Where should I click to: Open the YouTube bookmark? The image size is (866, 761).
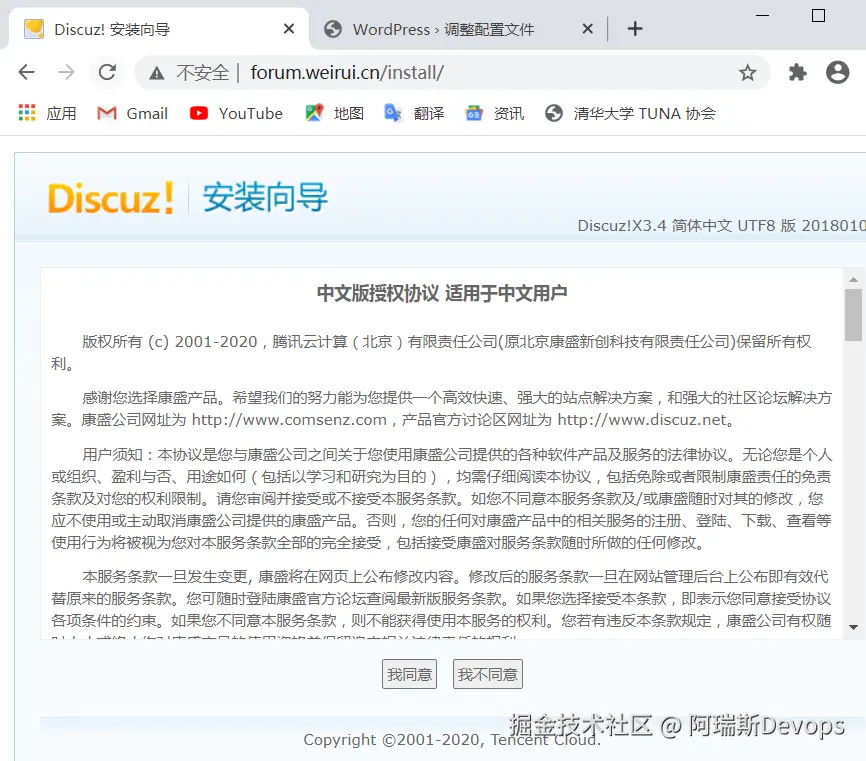tap(236, 113)
